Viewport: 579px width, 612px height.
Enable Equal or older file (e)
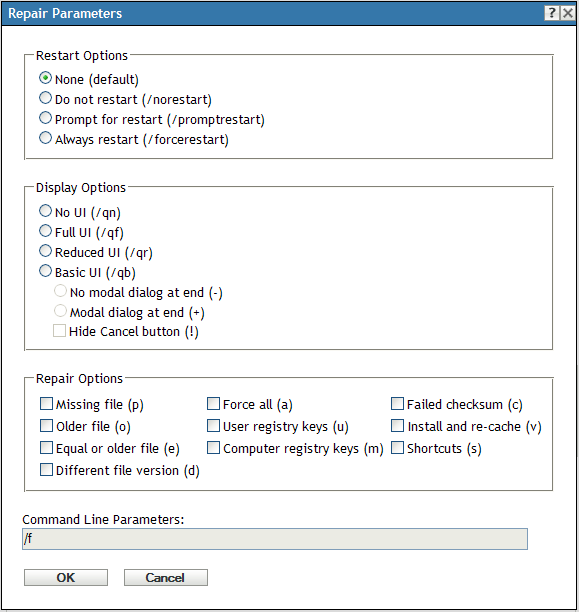coord(46,448)
